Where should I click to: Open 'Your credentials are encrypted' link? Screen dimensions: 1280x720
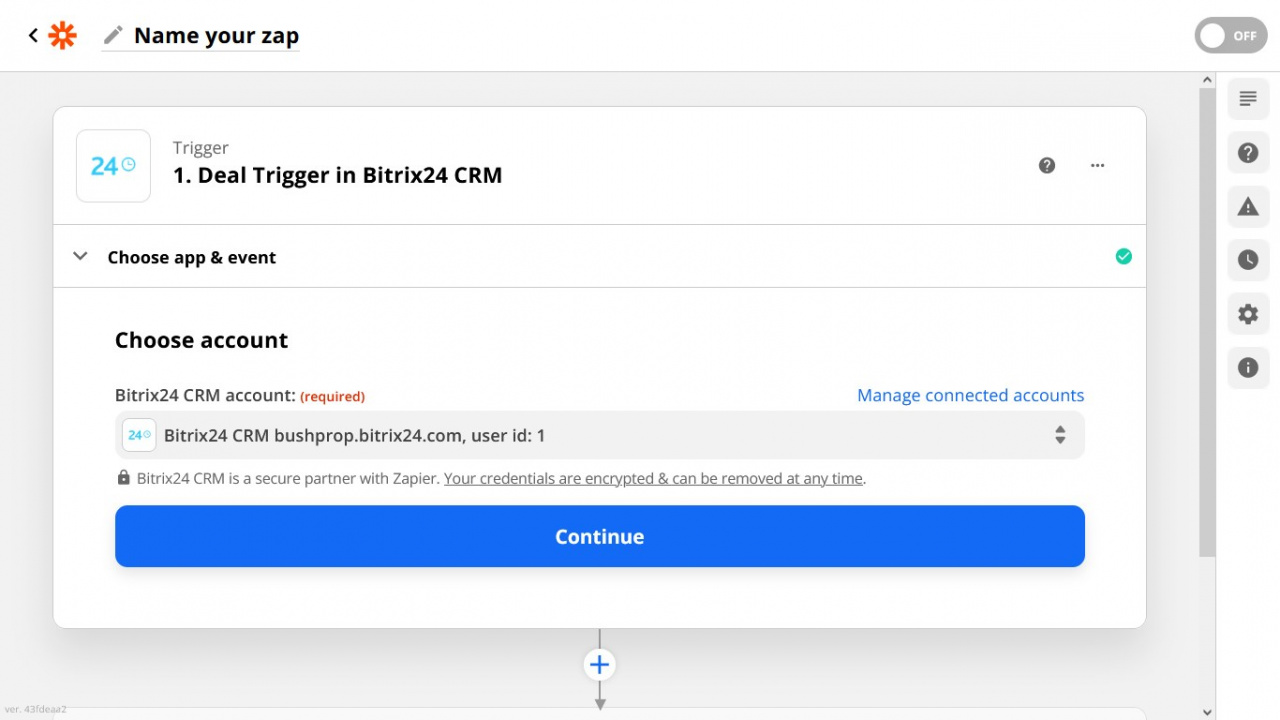tap(653, 479)
